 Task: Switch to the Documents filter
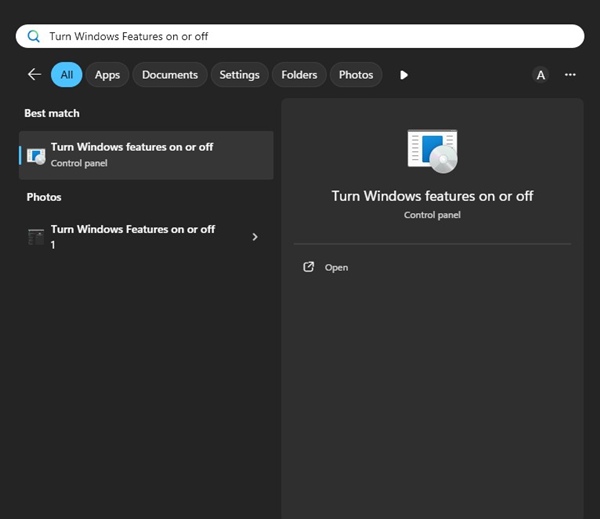[170, 75]
